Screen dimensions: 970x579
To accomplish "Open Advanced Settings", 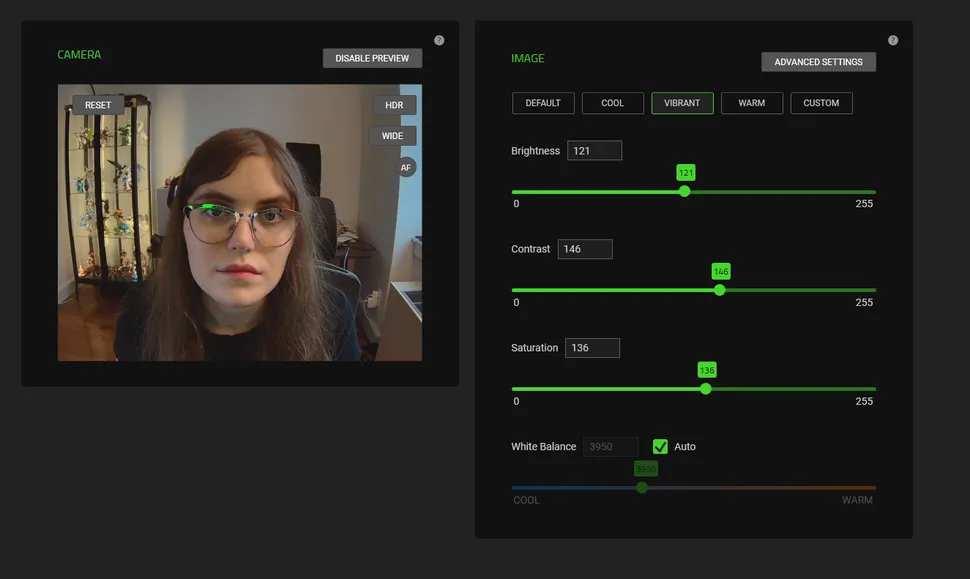I will (818, 62).
